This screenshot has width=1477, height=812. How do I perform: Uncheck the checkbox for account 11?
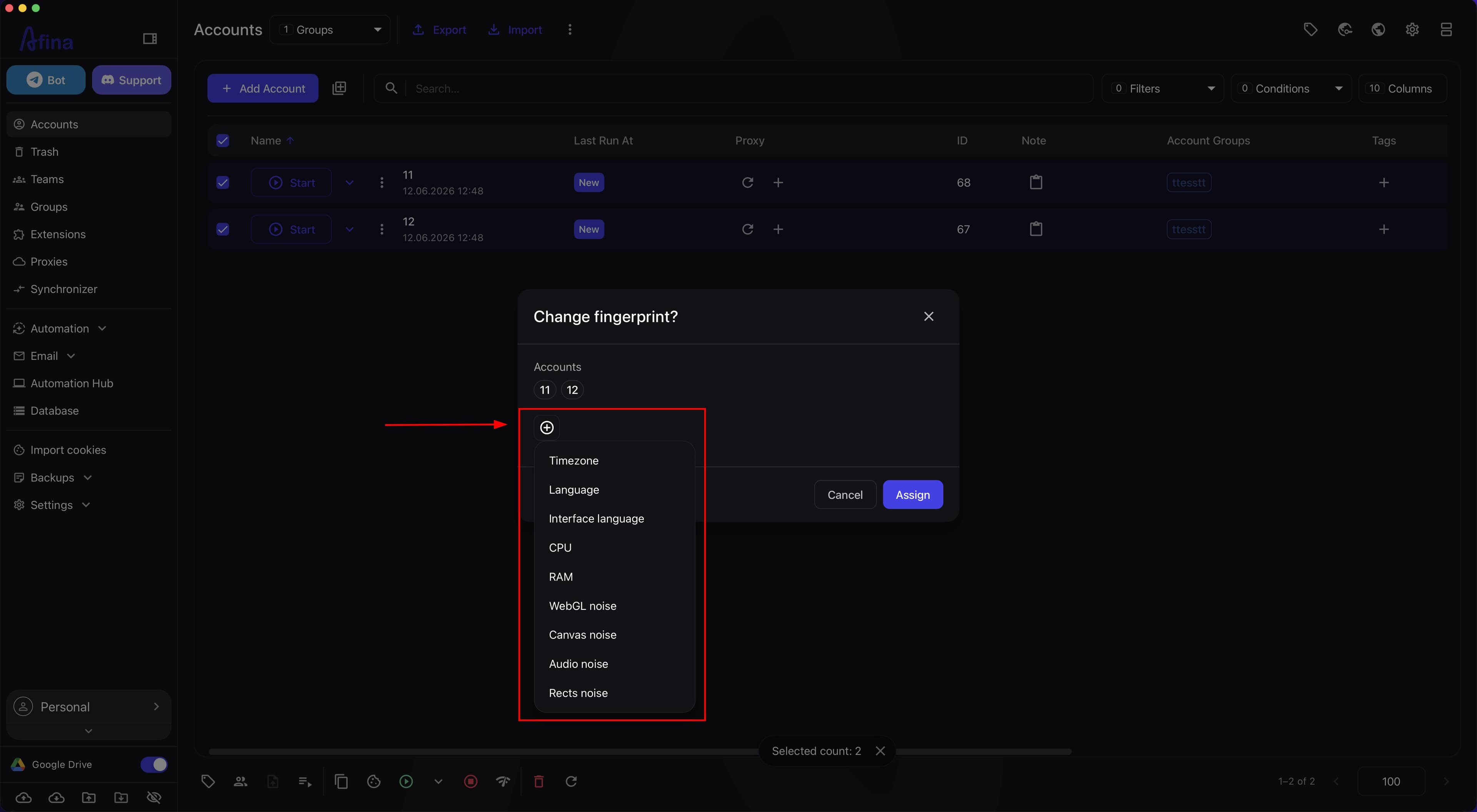click(223, 182)
